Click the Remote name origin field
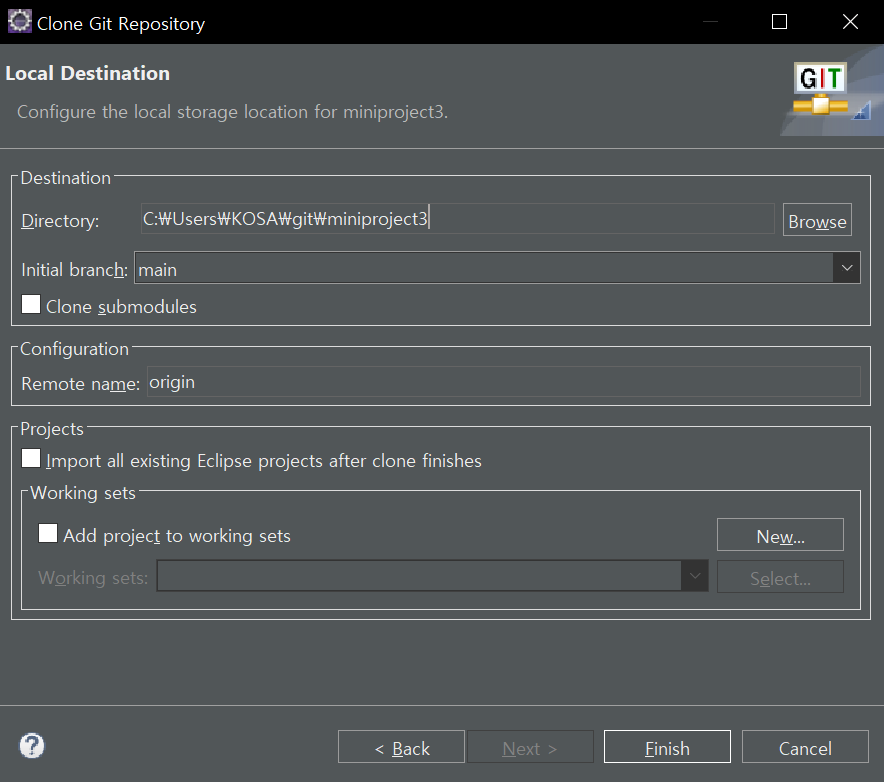 (503, 382)
